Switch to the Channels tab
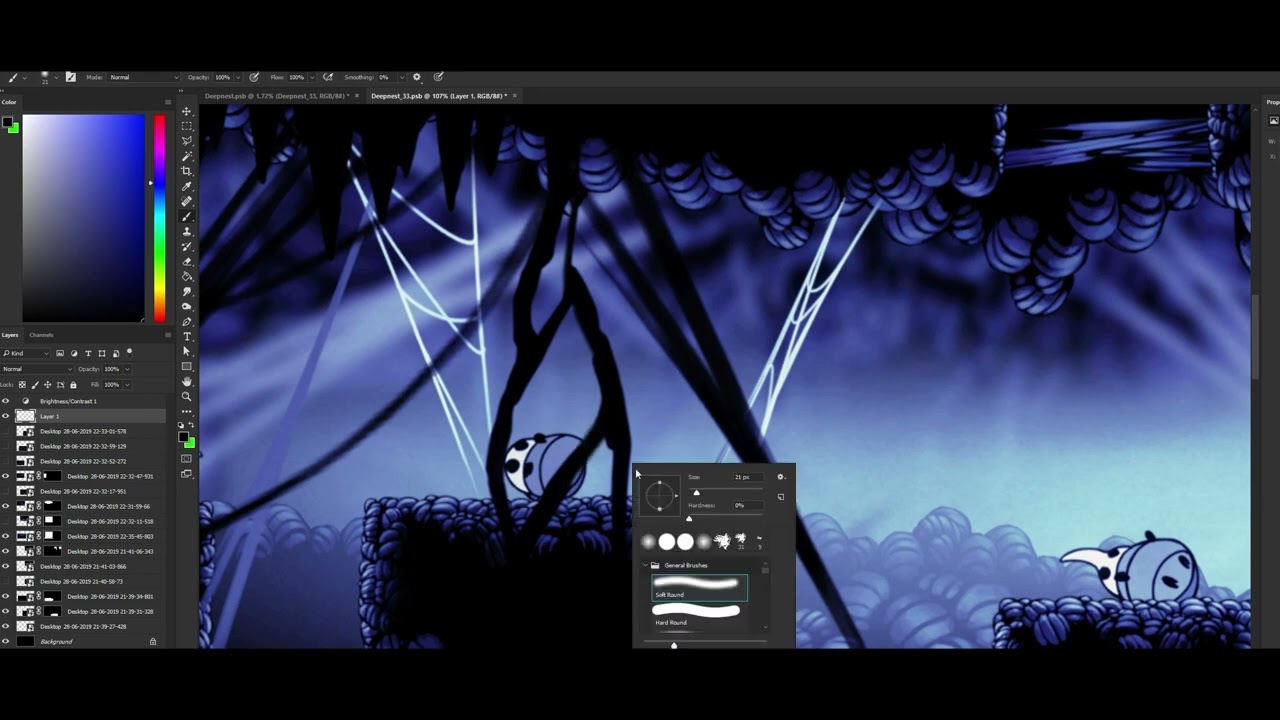Screen dimensions: 1280x720 [41, 335]
